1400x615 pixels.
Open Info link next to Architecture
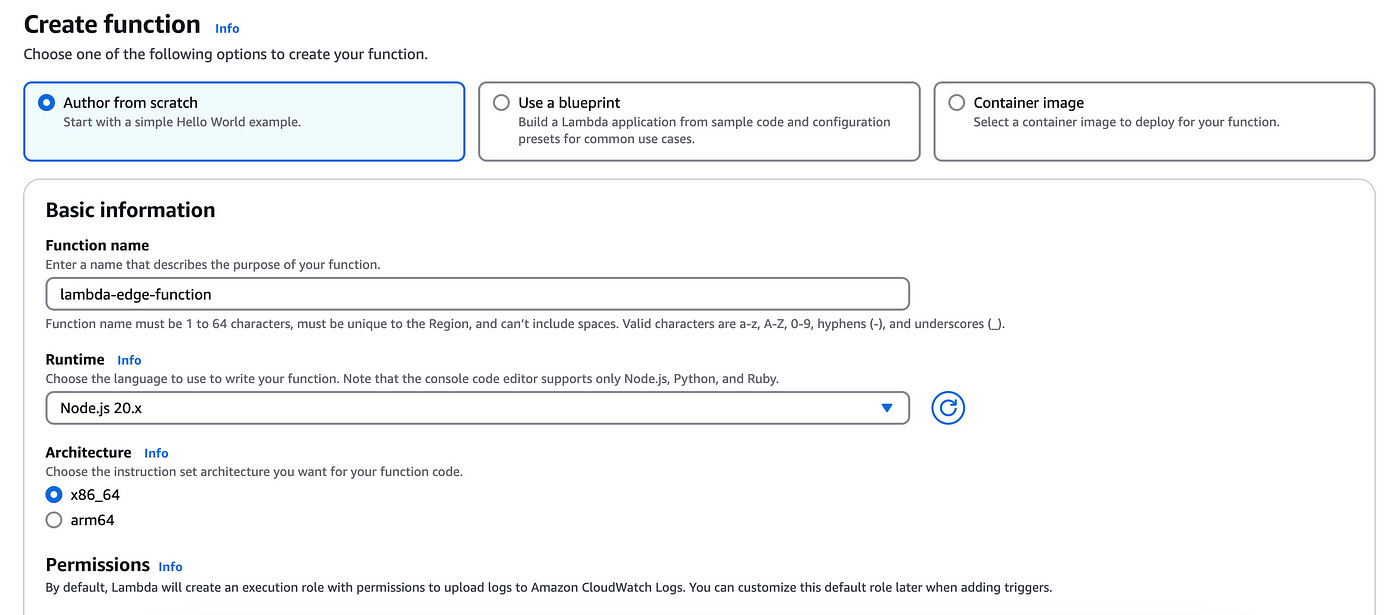[156, 453]
